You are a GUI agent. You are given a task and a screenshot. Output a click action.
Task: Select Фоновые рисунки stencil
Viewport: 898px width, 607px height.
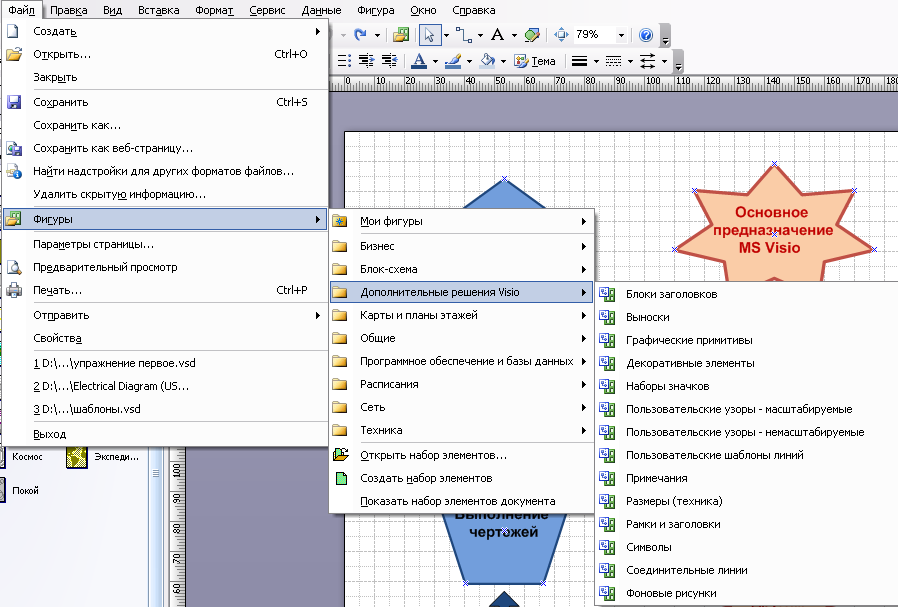[671, 593]
